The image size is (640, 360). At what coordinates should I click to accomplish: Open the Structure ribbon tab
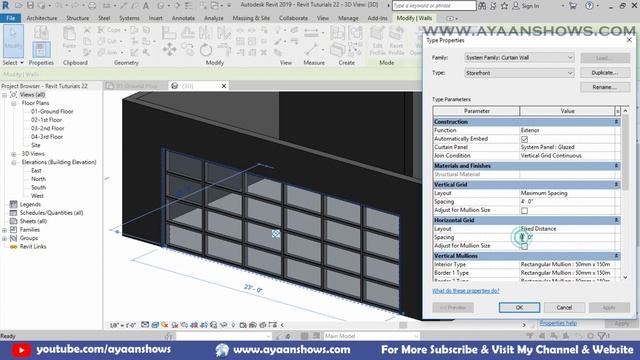click(78, 18)
